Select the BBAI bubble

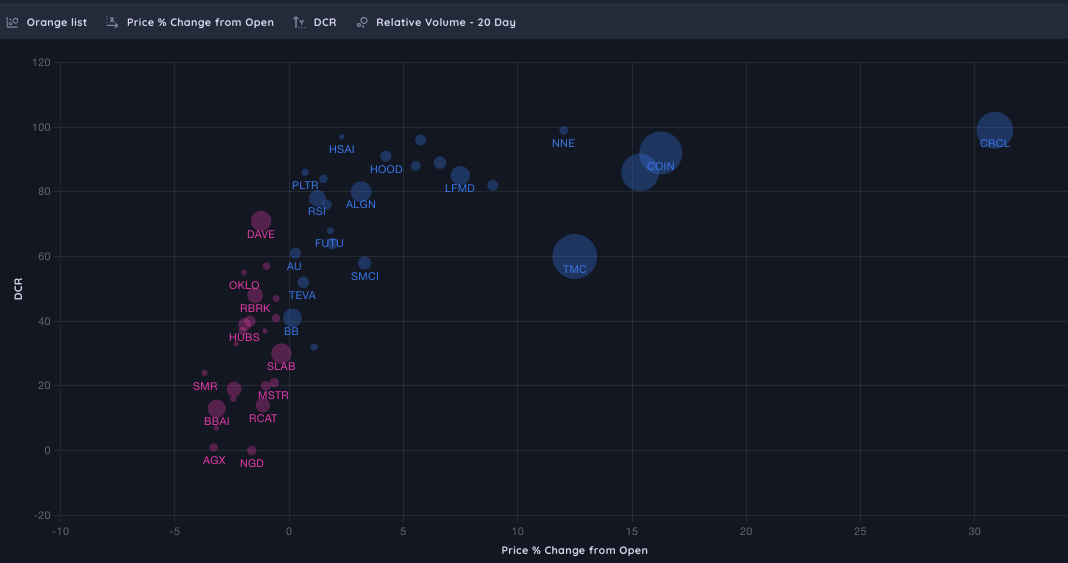[x=216, y=408]
